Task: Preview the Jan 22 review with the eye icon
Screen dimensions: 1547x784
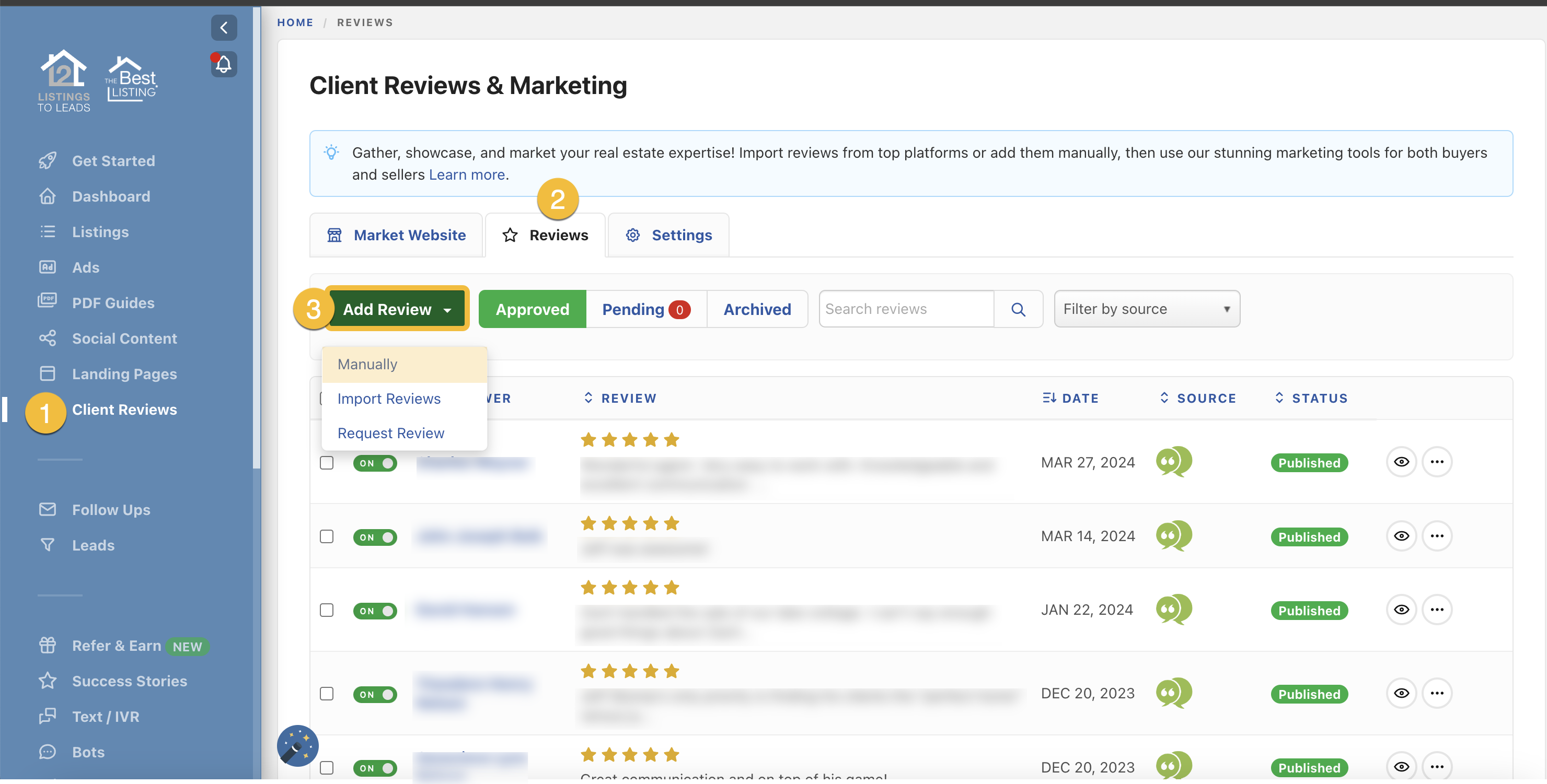Action: (1402, 610)
